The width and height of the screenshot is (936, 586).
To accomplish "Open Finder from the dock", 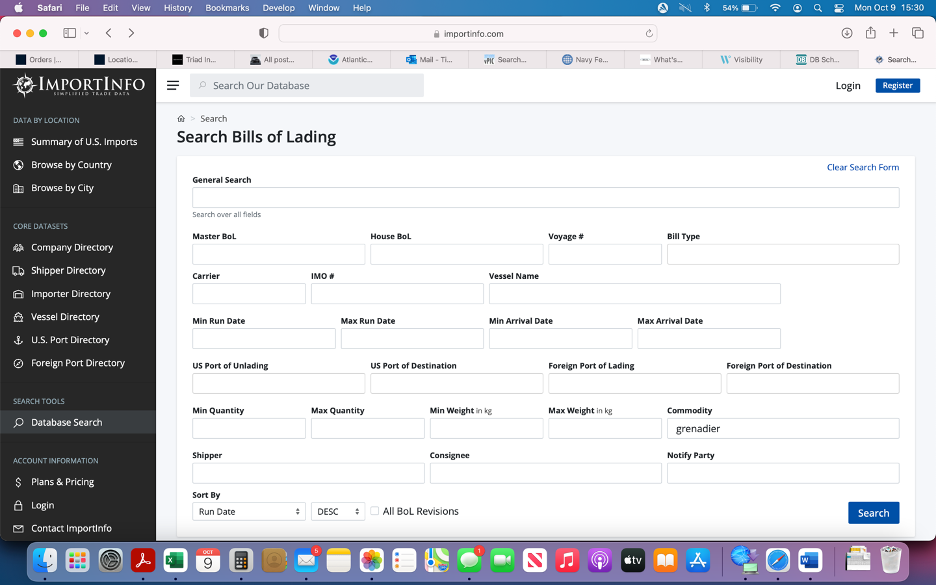I will [x=45, y=560].
